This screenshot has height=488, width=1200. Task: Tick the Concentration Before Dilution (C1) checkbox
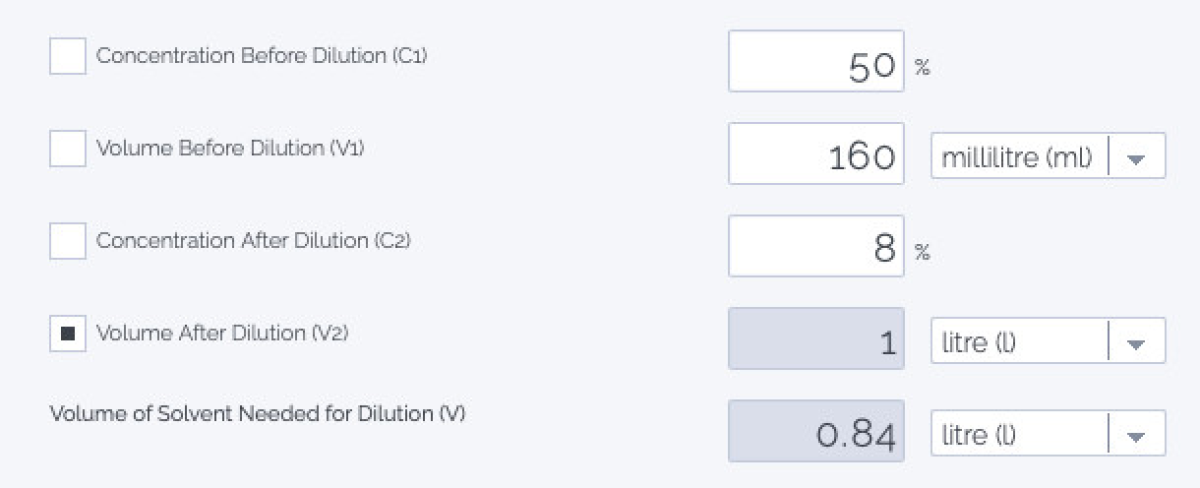(x=67, y=56)
